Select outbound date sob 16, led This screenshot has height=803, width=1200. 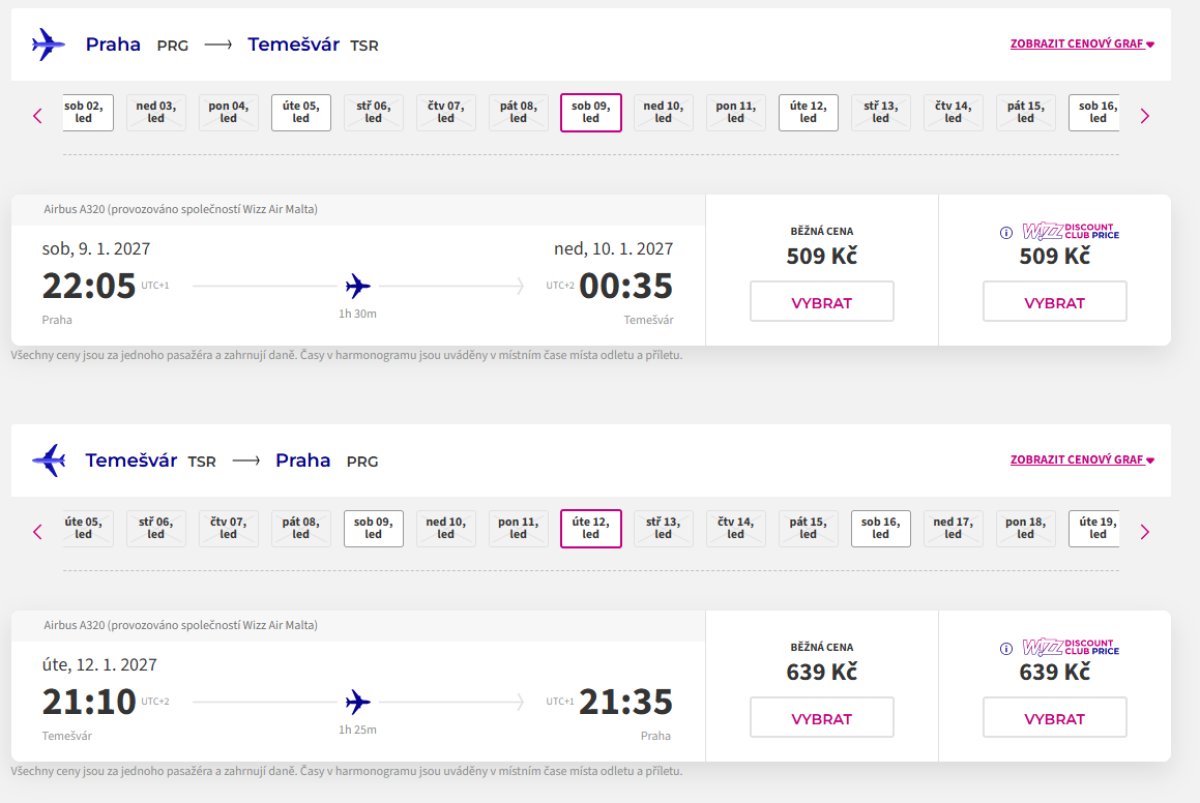[1097, 112]
